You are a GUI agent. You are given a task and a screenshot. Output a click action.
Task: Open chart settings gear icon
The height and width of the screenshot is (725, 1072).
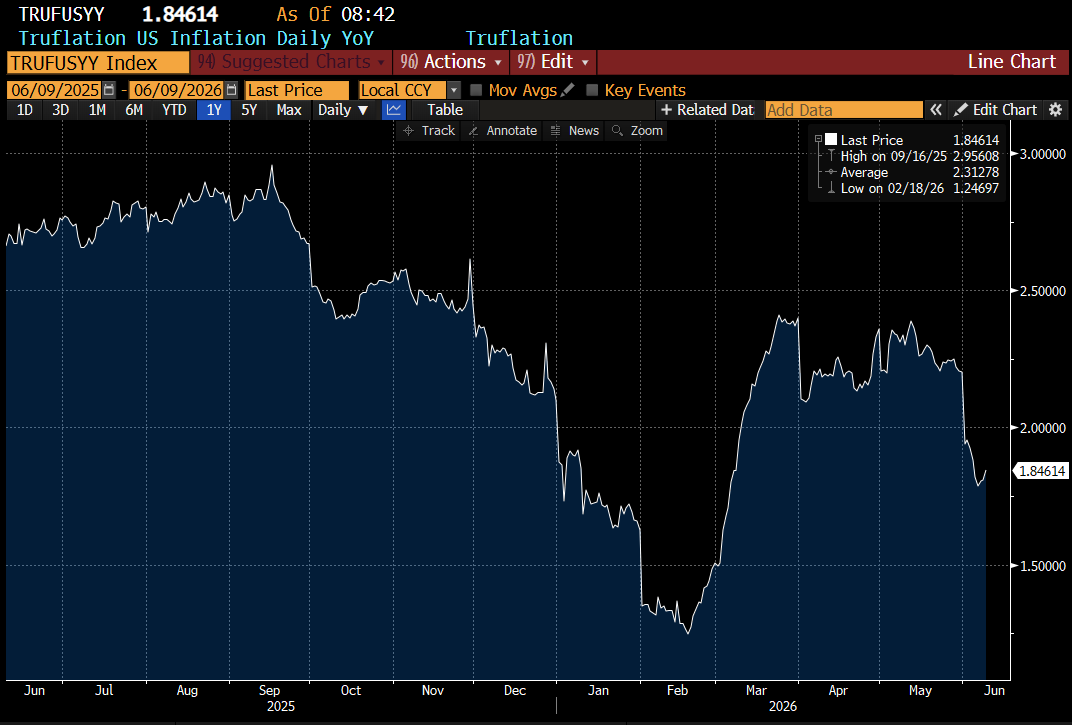[x=1056, y=109]
